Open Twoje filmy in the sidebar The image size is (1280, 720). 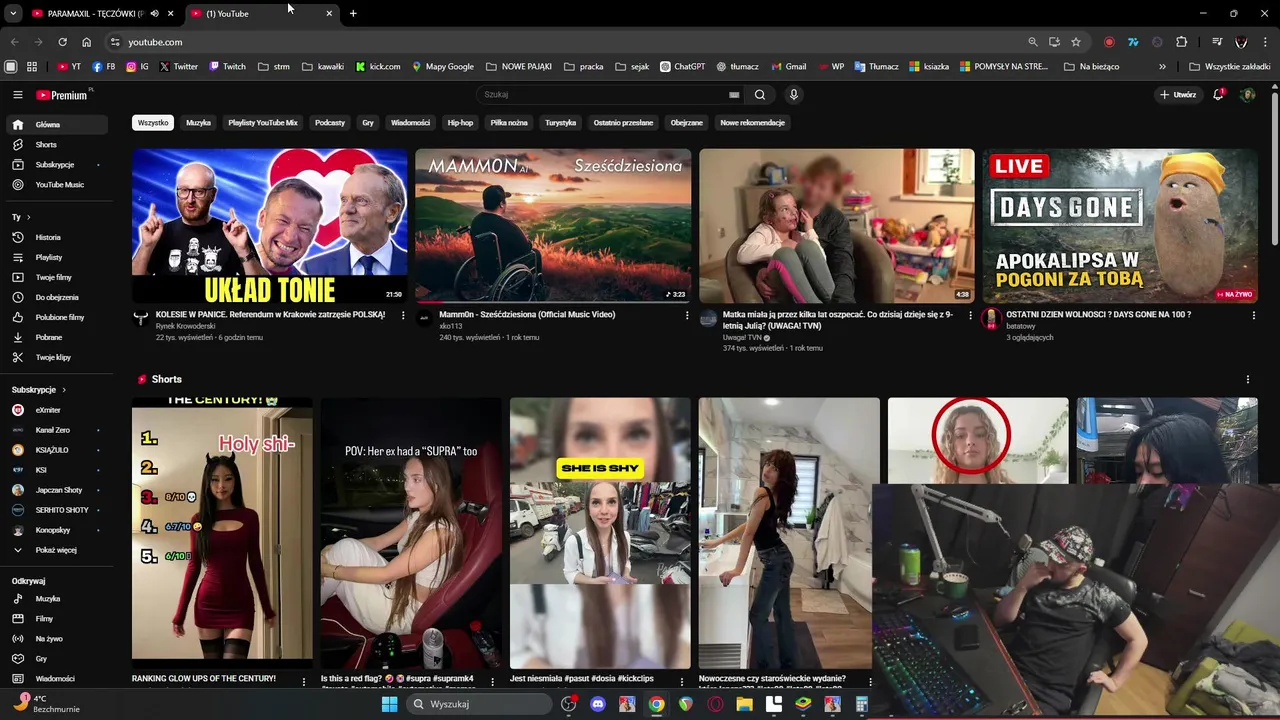tap(55, 277)
